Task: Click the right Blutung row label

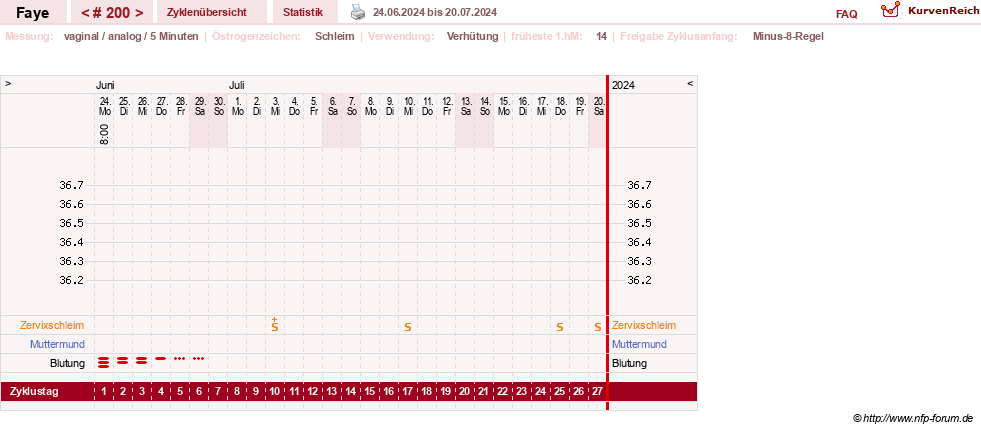Action: [629, 363]
